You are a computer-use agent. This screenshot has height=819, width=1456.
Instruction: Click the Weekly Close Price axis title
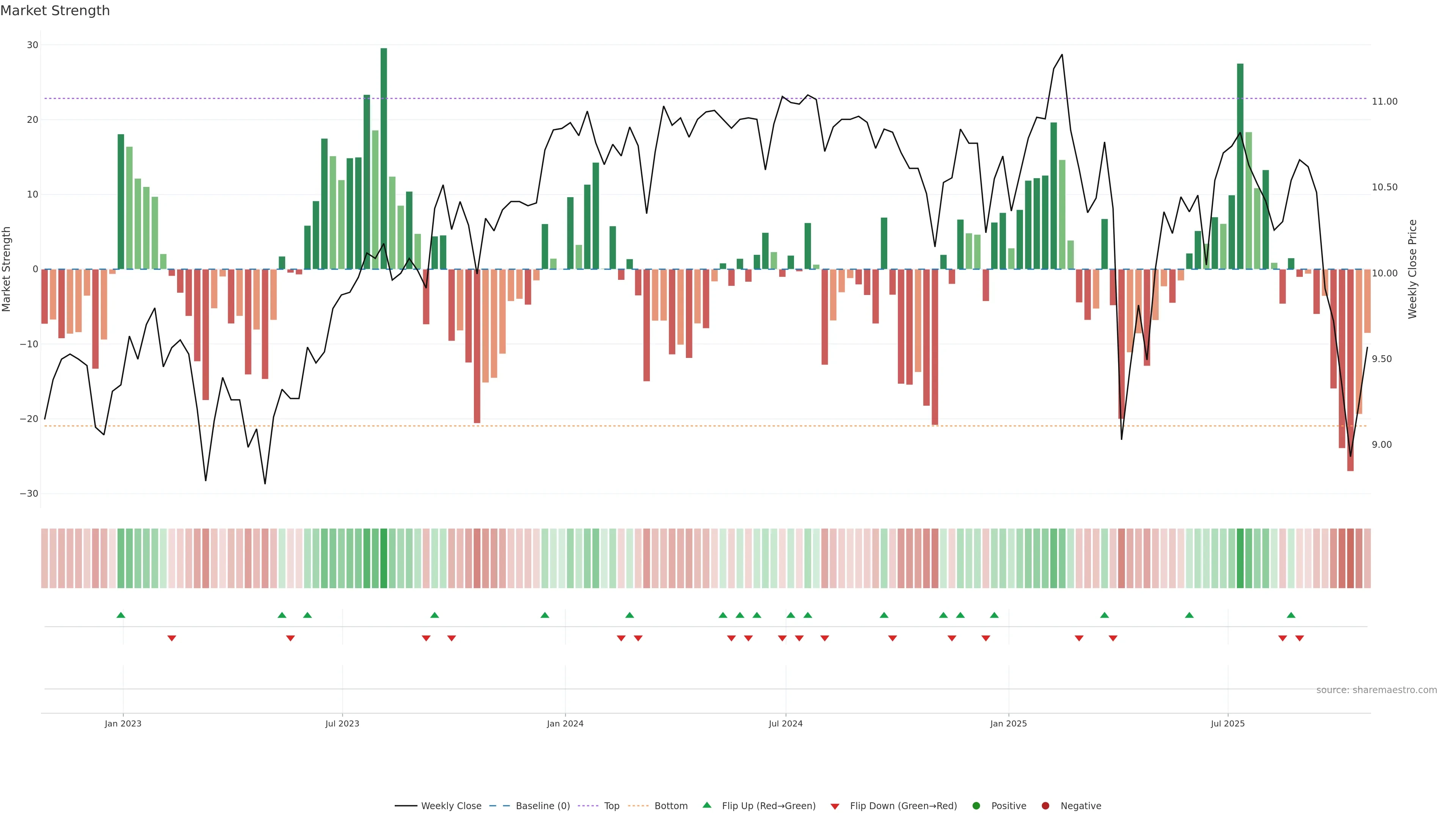(x=1412, y=269)
